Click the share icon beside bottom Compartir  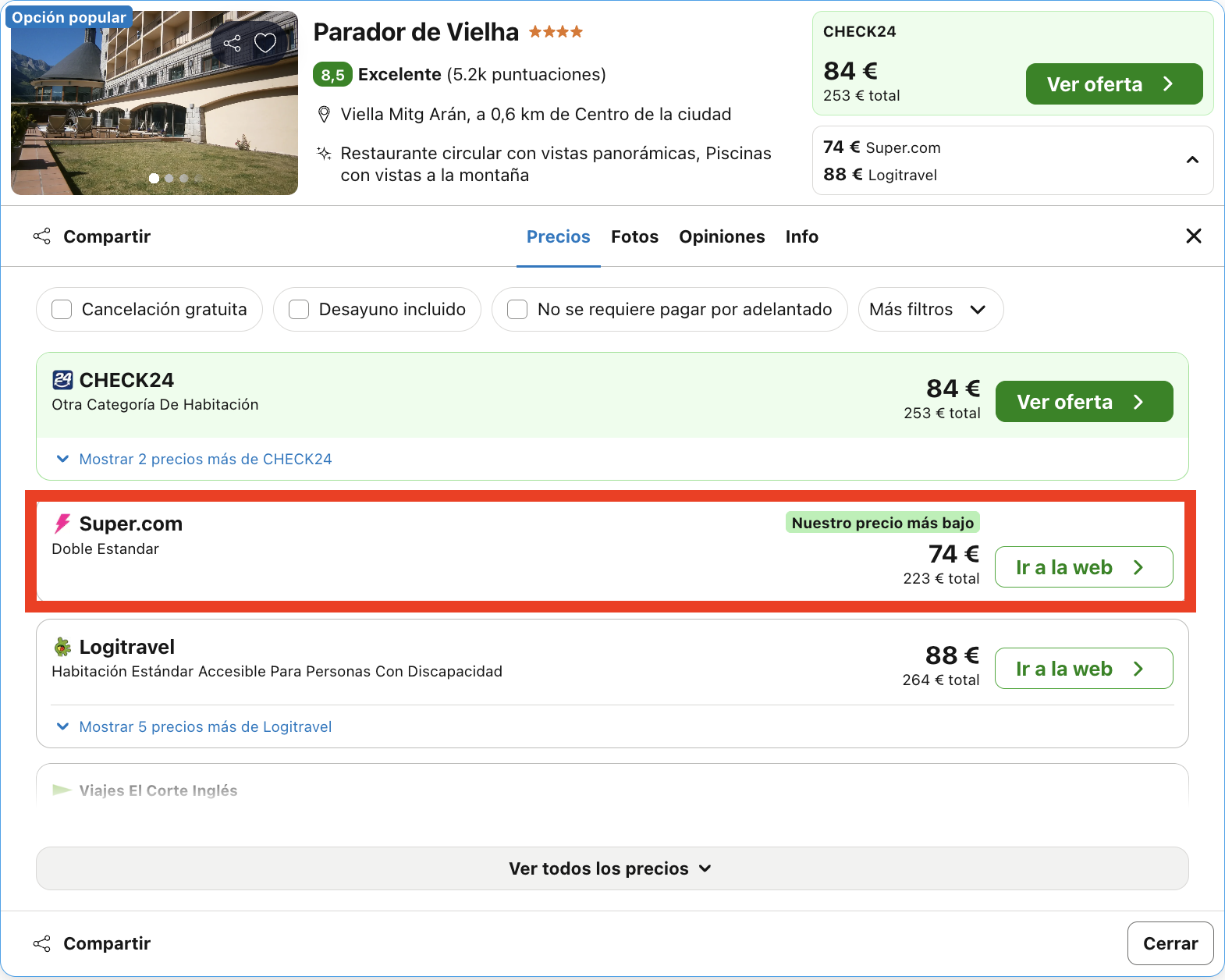[42, 943]
